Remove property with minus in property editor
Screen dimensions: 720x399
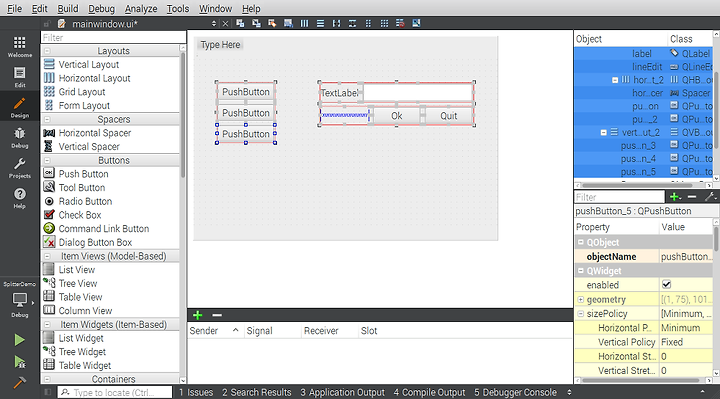pos(692,197)
